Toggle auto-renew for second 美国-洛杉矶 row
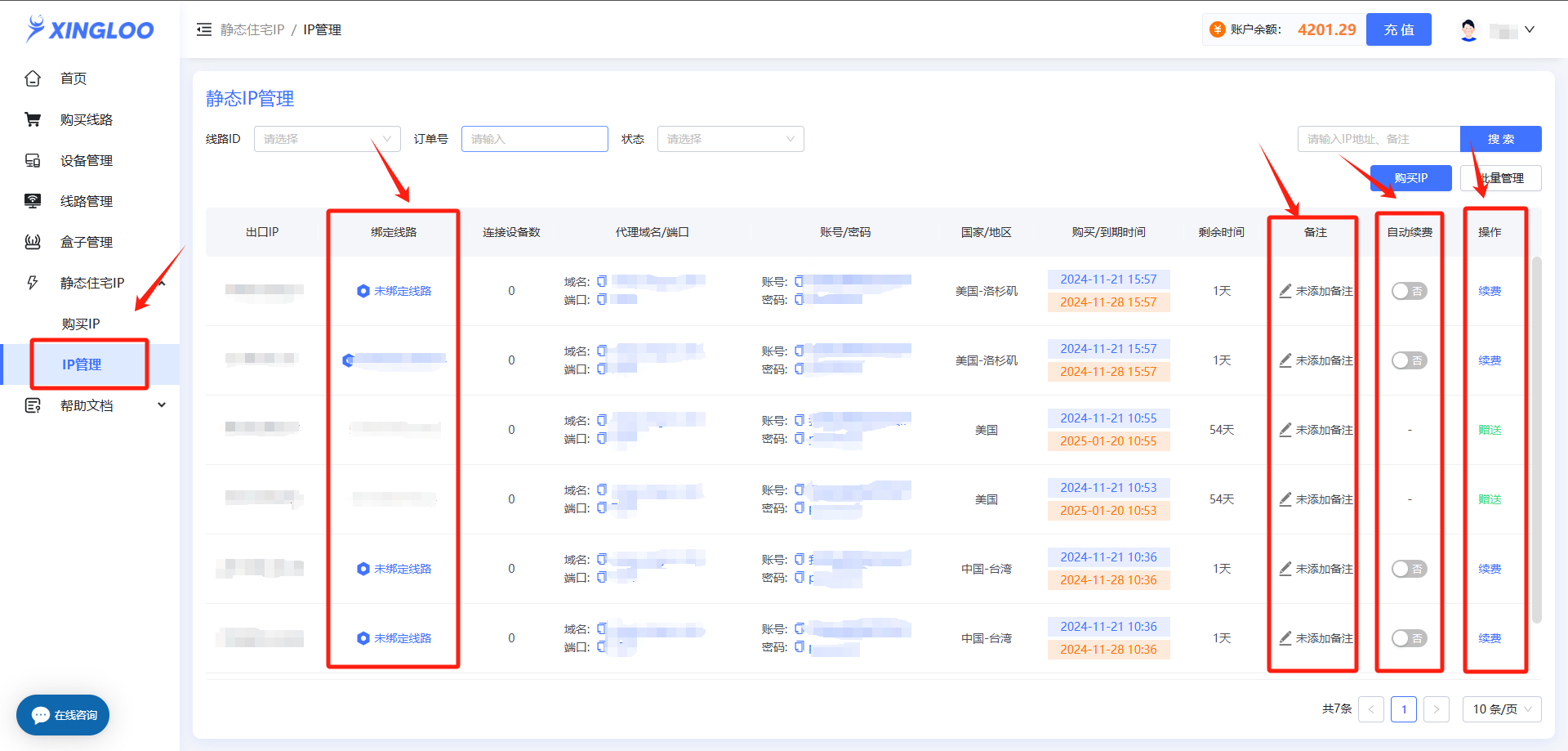 [1410, 360]
